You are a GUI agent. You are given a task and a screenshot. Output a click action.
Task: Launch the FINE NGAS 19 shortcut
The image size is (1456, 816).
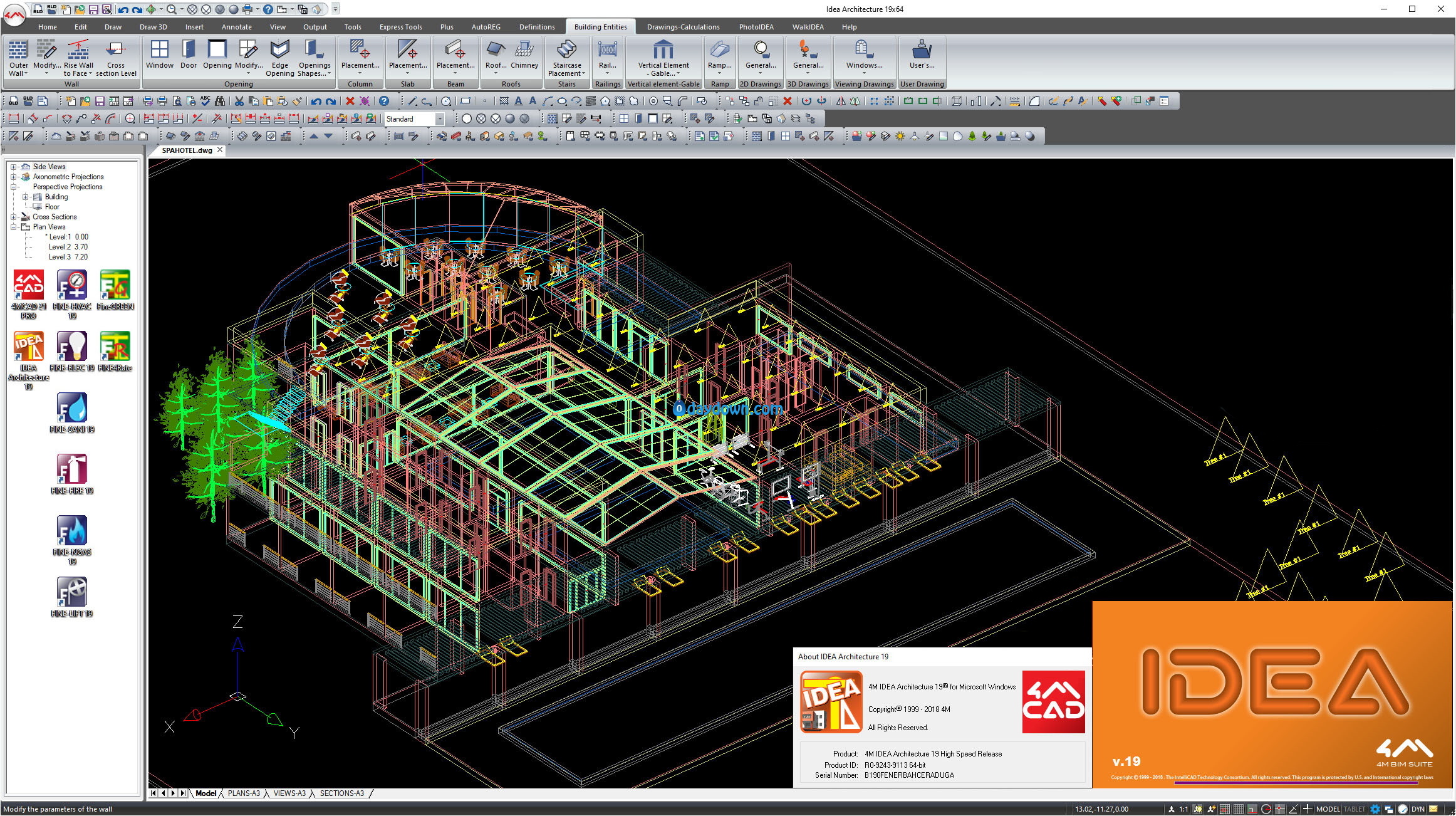(72, 540)
